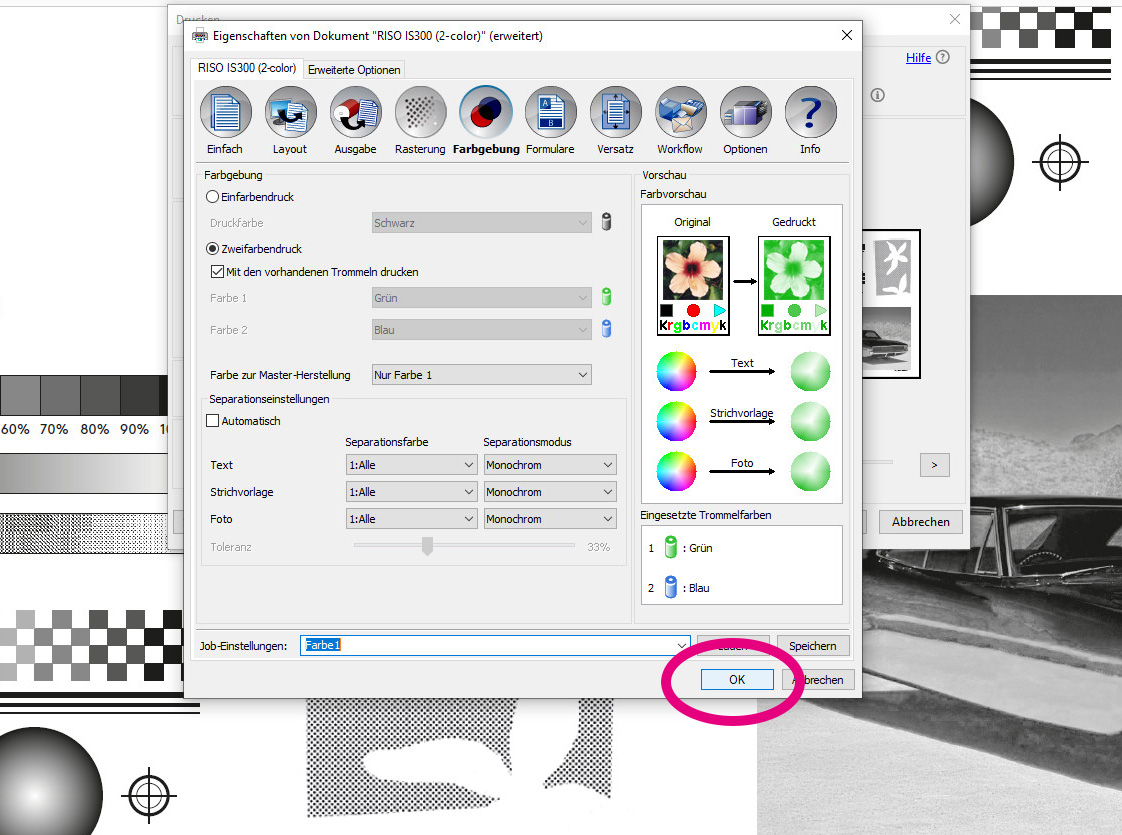Uncheck Mit den vorhandenen Trommeln drucken
This screenshot has height=835, width=1122.
click(x=217, y=272)
